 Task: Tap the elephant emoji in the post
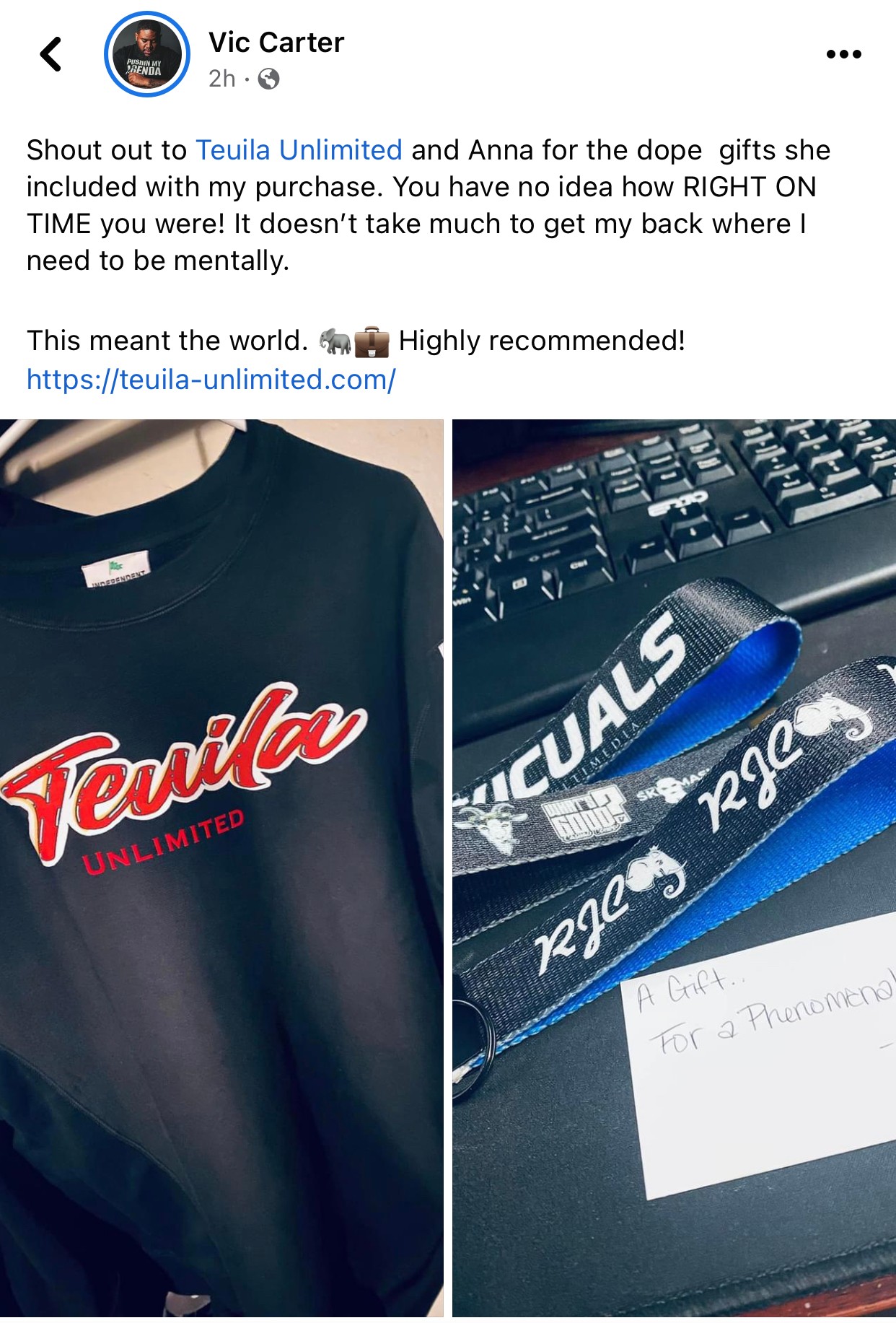click(x=335, y=341)
